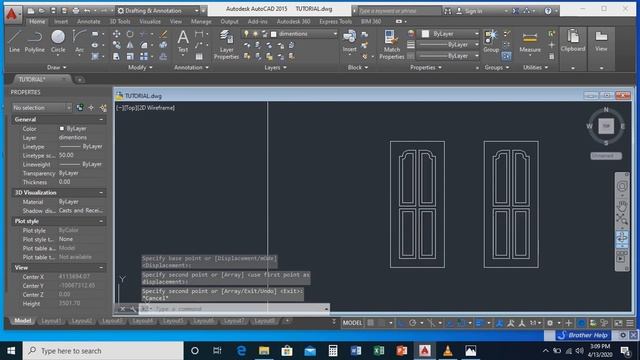This screenshot has width=640, height=360.
Task: Click the Move tool in Modify panel
Action: [116, 34]
